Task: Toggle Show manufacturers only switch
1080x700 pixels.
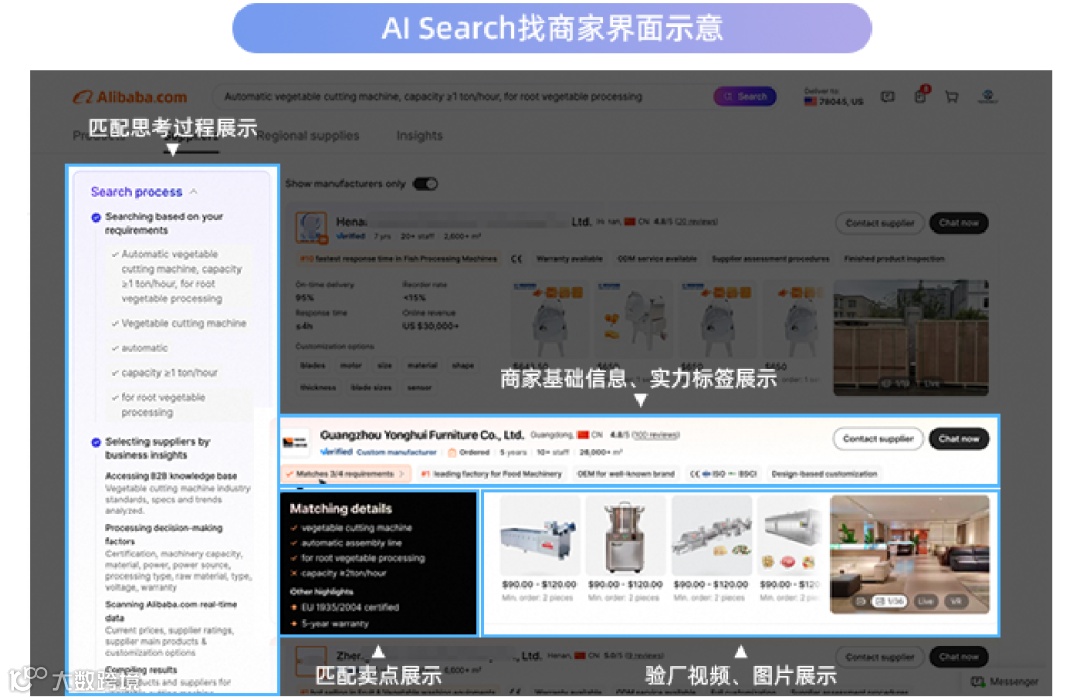Action: (425, 184)
